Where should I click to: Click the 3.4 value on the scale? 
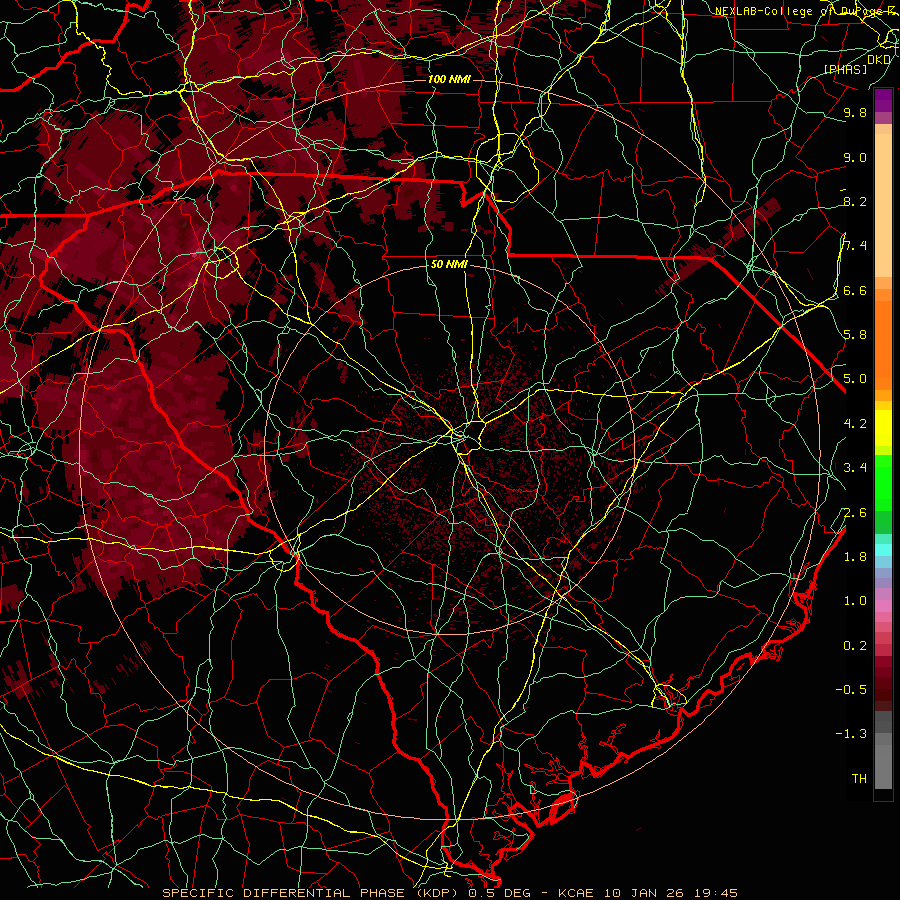coord(855,468)
